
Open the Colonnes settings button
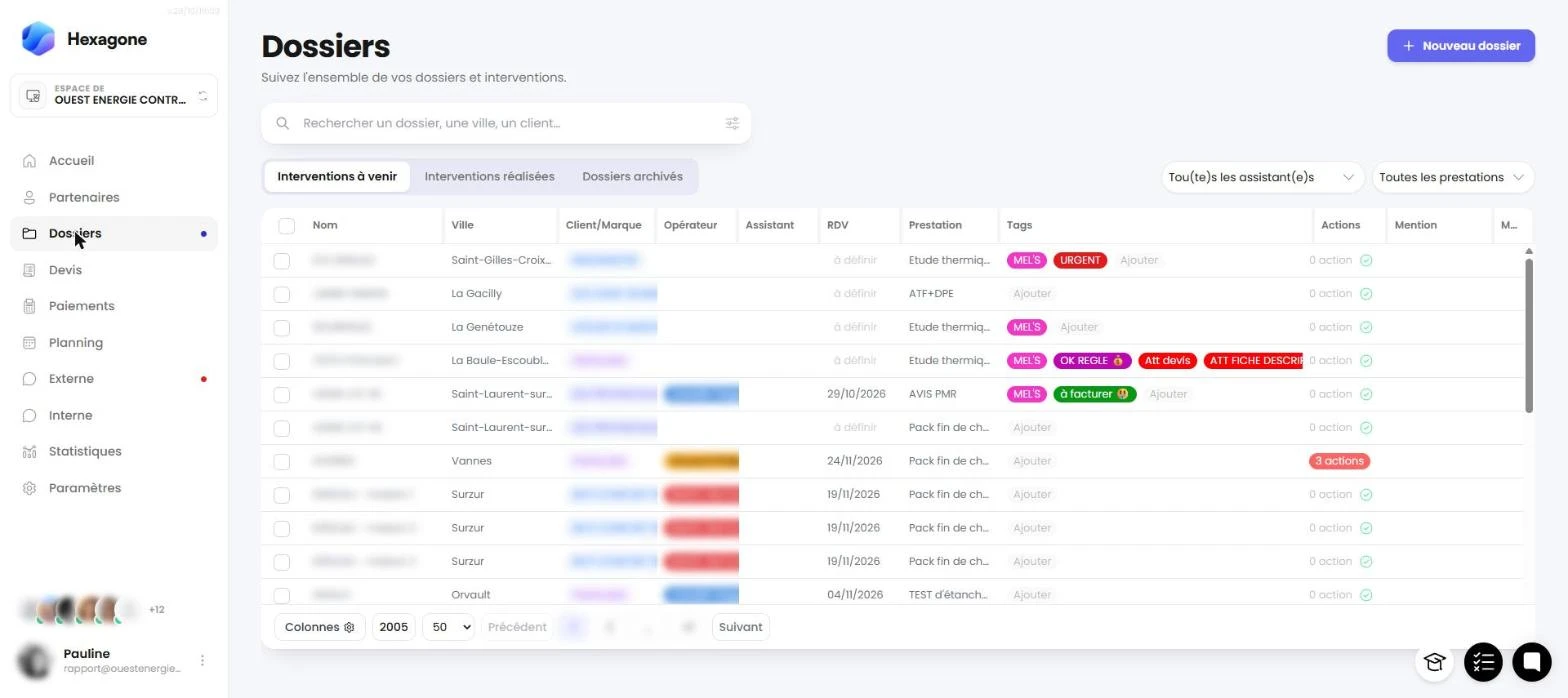point(319,627)
